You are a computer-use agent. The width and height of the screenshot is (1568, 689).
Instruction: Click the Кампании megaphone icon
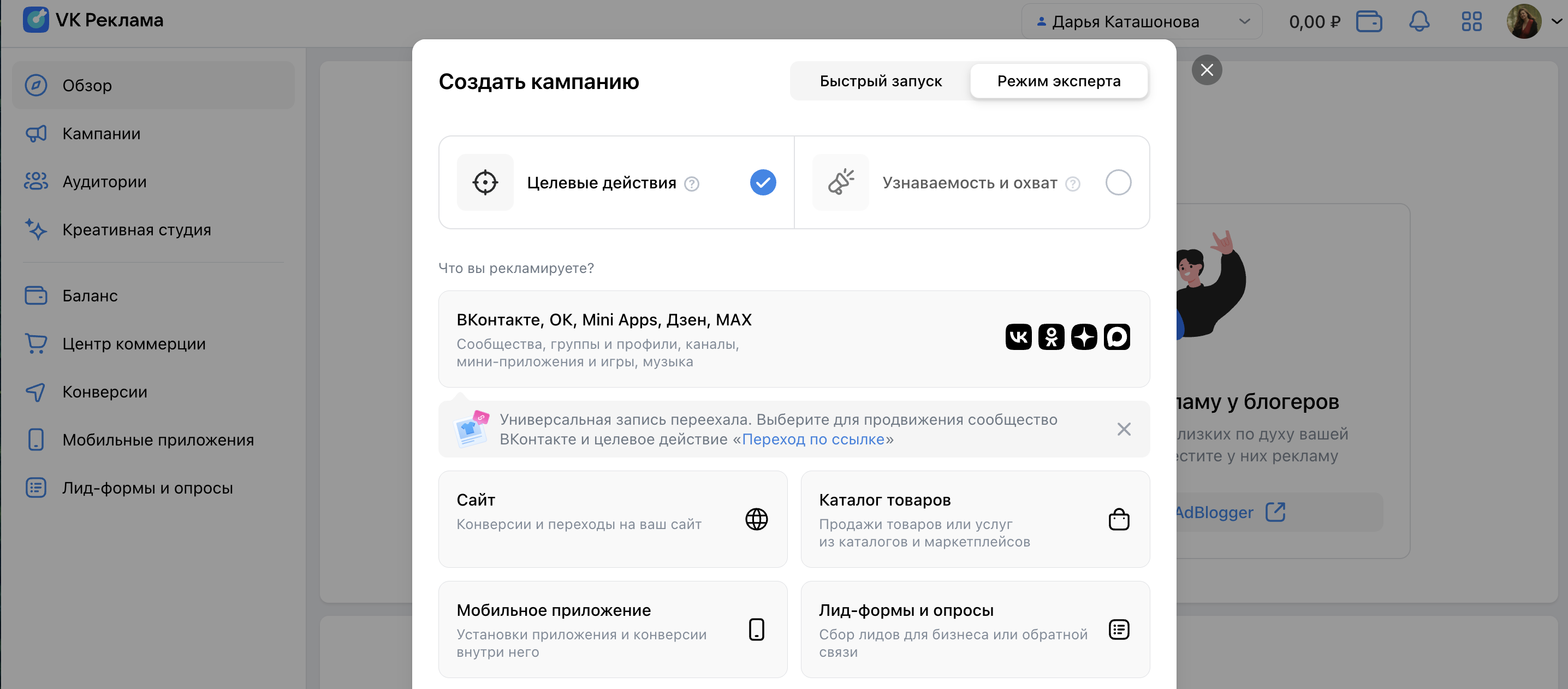(x=36, y=133)
